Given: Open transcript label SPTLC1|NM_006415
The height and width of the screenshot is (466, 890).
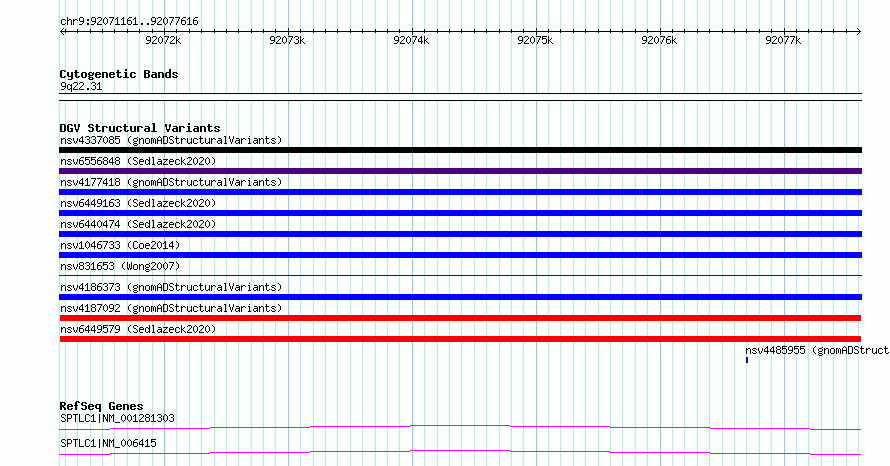Looking at the screenshot, I should tap(108, 443).
